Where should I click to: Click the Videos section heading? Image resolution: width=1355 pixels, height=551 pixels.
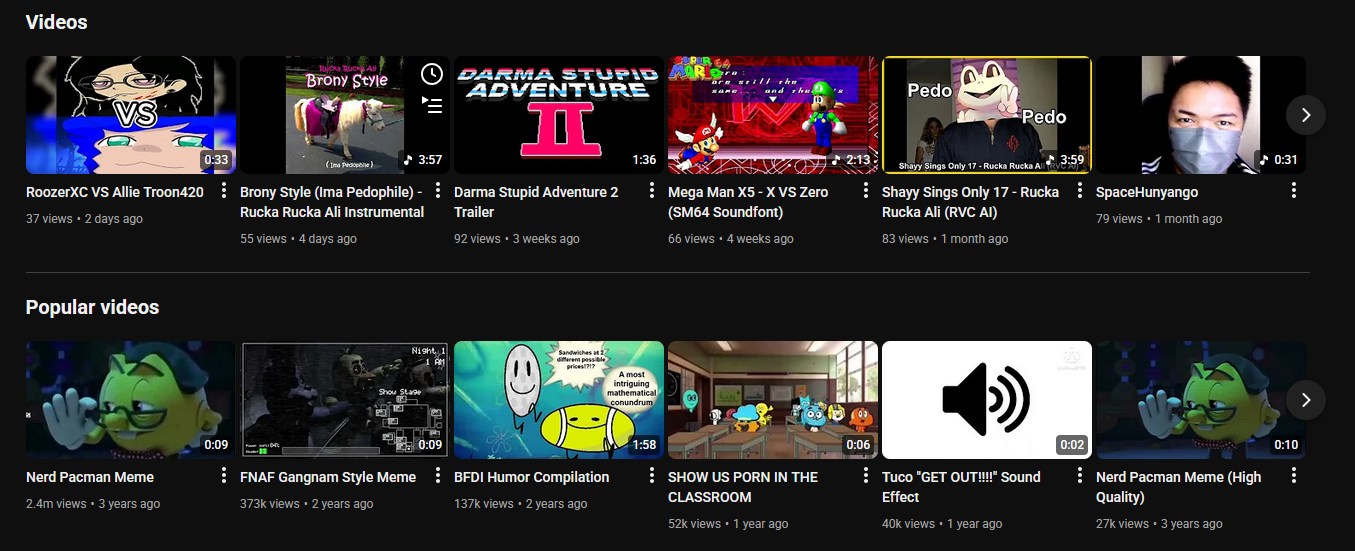coord(56,22)
